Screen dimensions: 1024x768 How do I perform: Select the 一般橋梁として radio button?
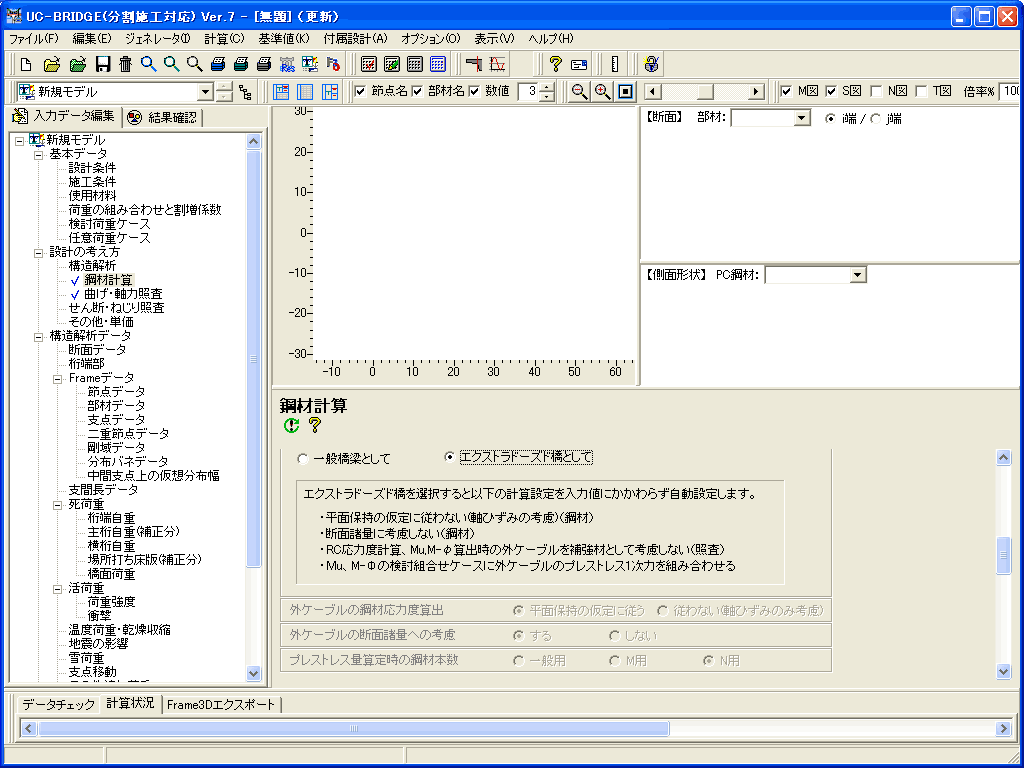tap(303, 459)
